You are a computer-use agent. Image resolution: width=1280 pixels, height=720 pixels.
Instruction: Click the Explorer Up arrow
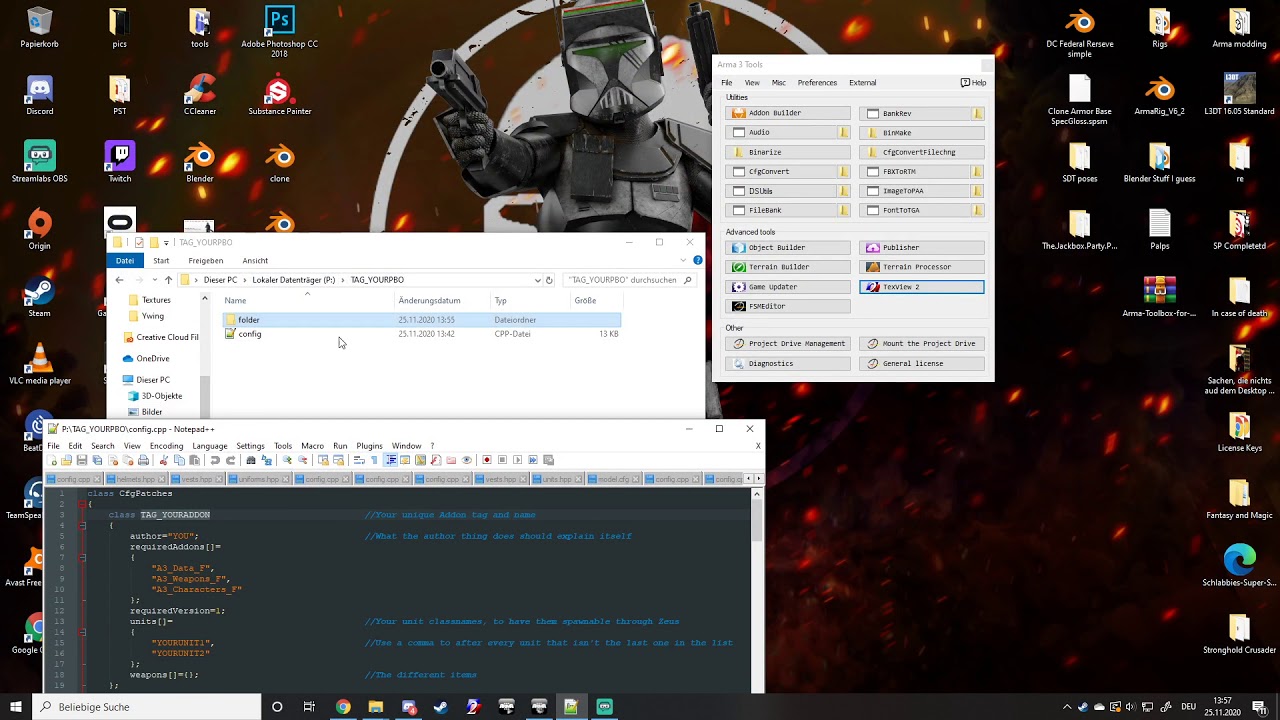click(168, 280)
